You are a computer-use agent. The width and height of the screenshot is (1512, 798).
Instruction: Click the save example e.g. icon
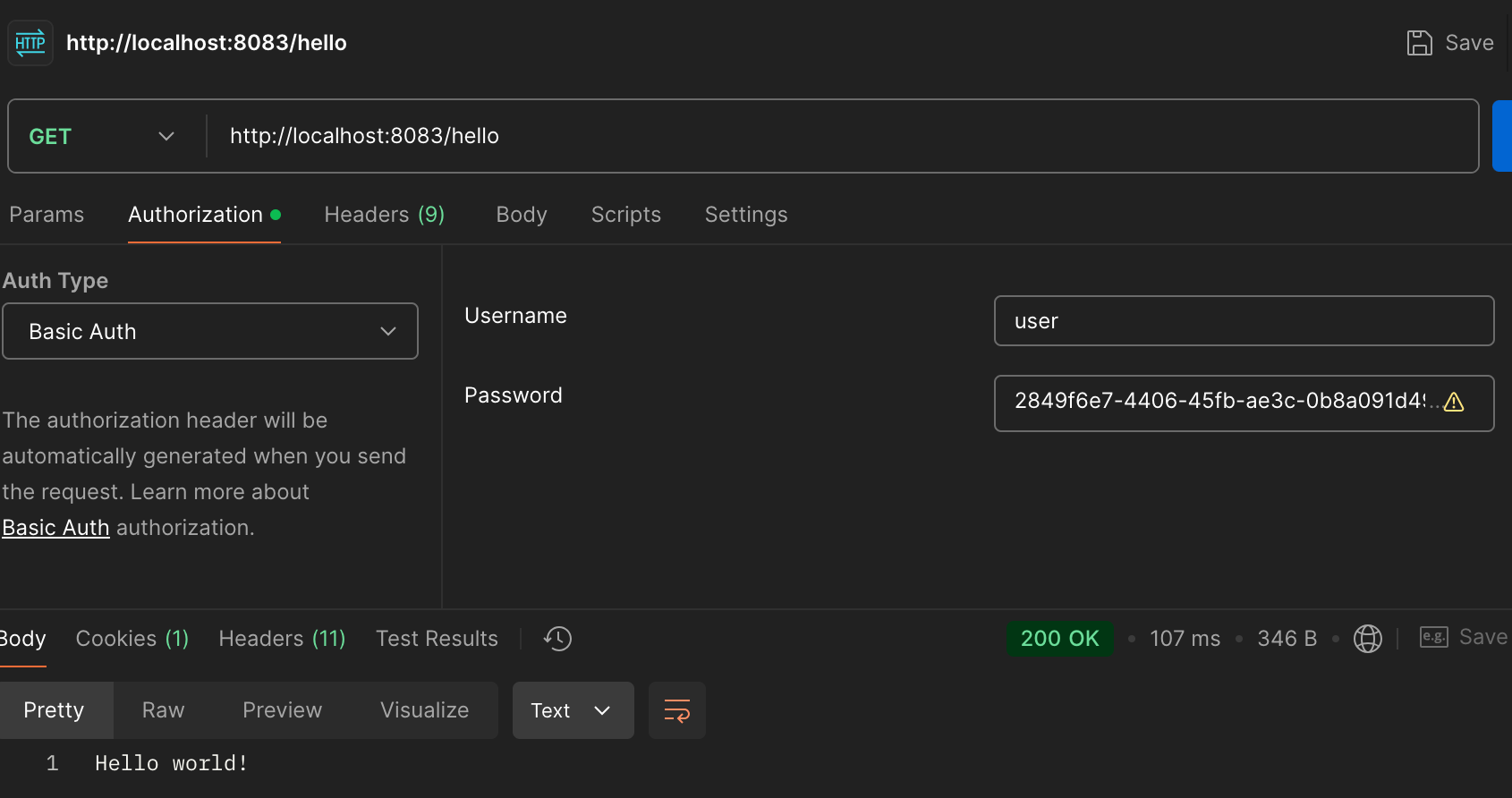[1433, 637]
